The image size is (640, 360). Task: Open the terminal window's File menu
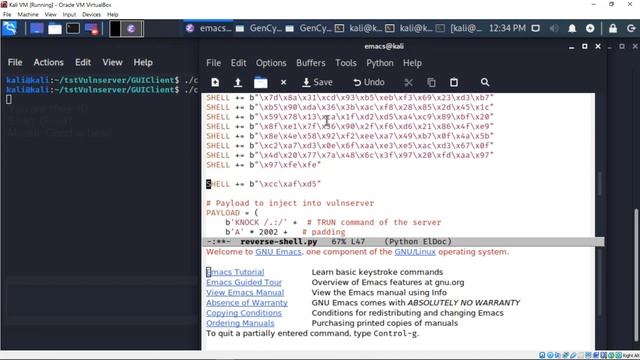15,62
